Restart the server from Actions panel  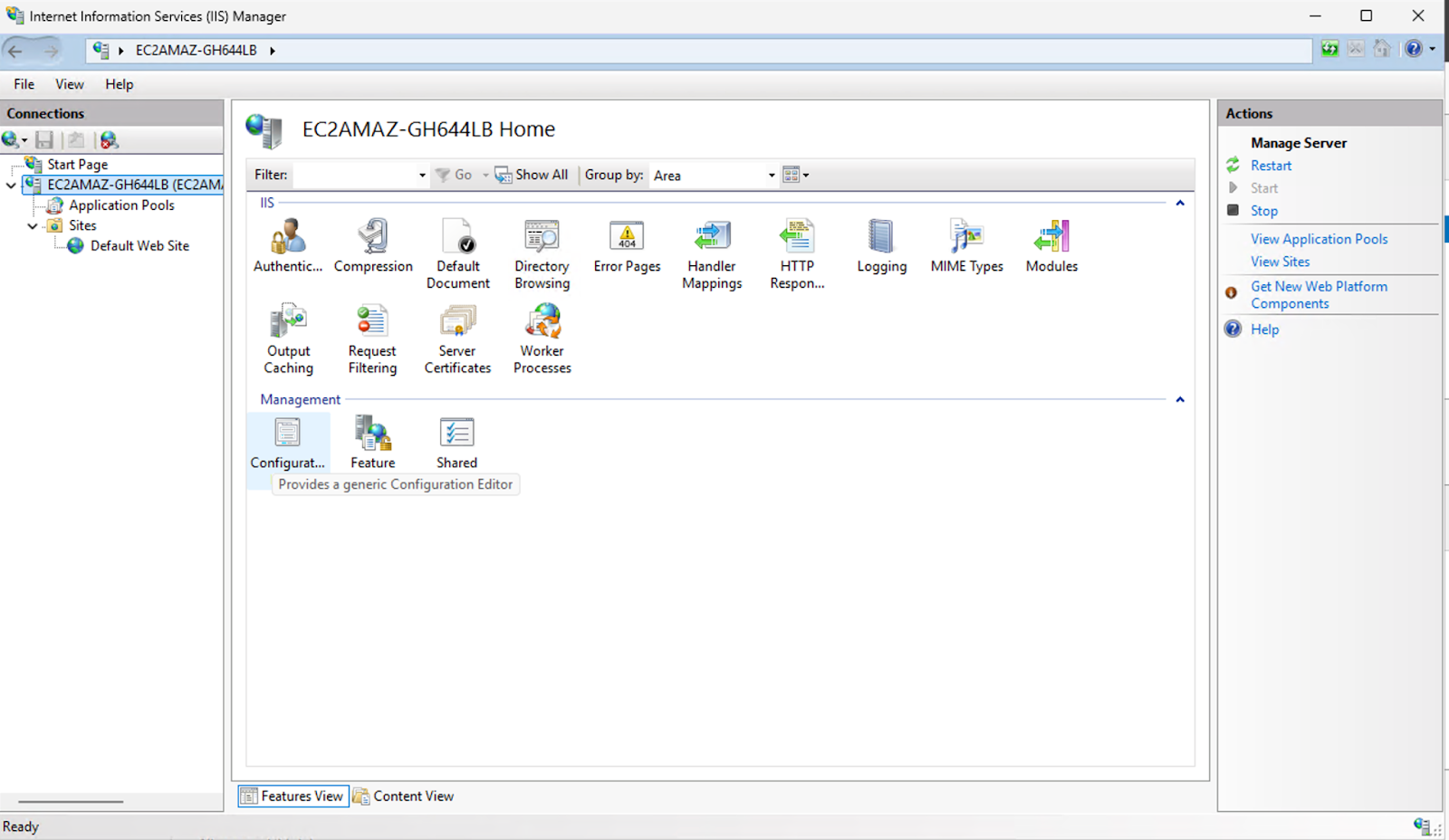1271,165
